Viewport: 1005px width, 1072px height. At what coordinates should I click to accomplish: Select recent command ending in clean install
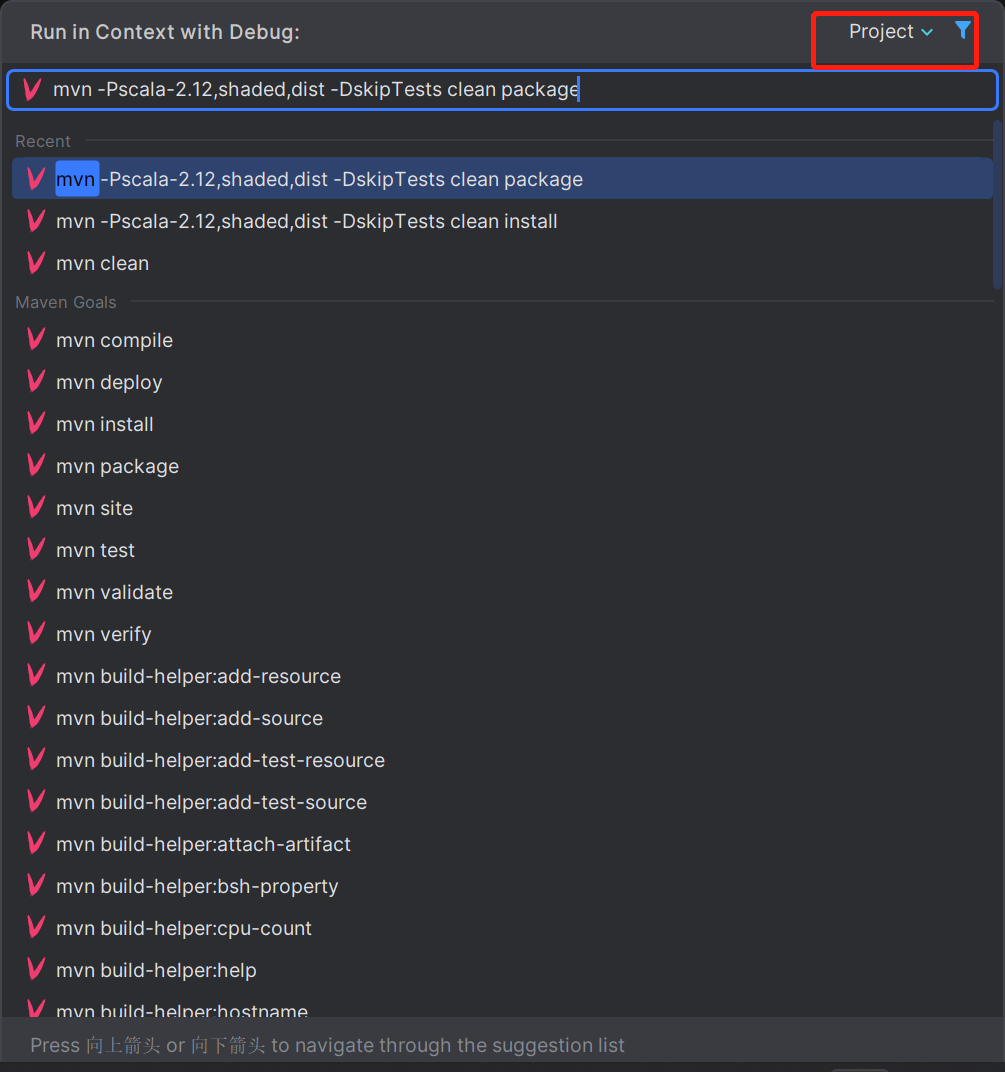click(x=306, y=221)
